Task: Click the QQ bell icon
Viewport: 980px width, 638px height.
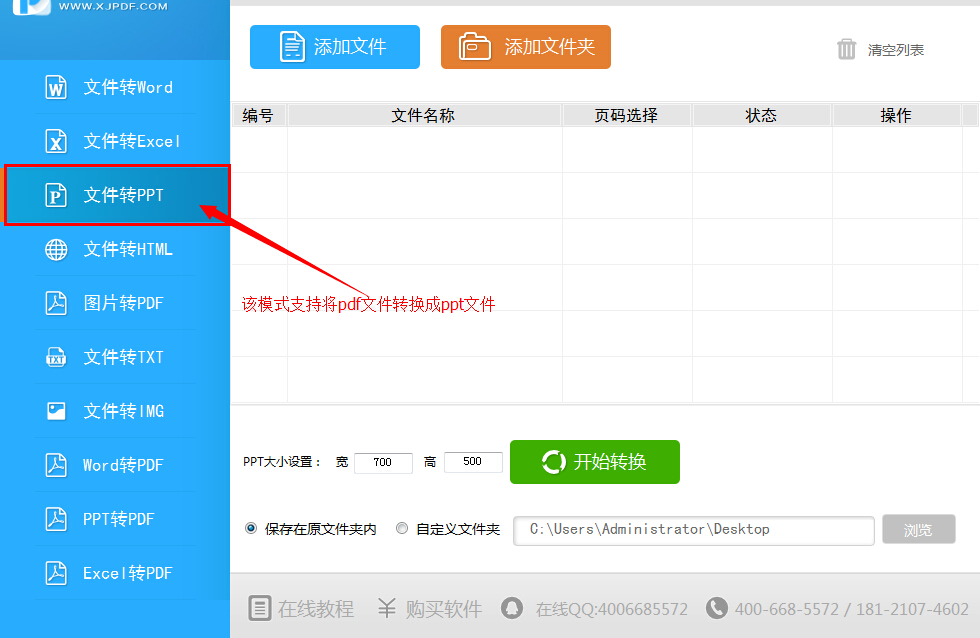Action: click(512, 608)
